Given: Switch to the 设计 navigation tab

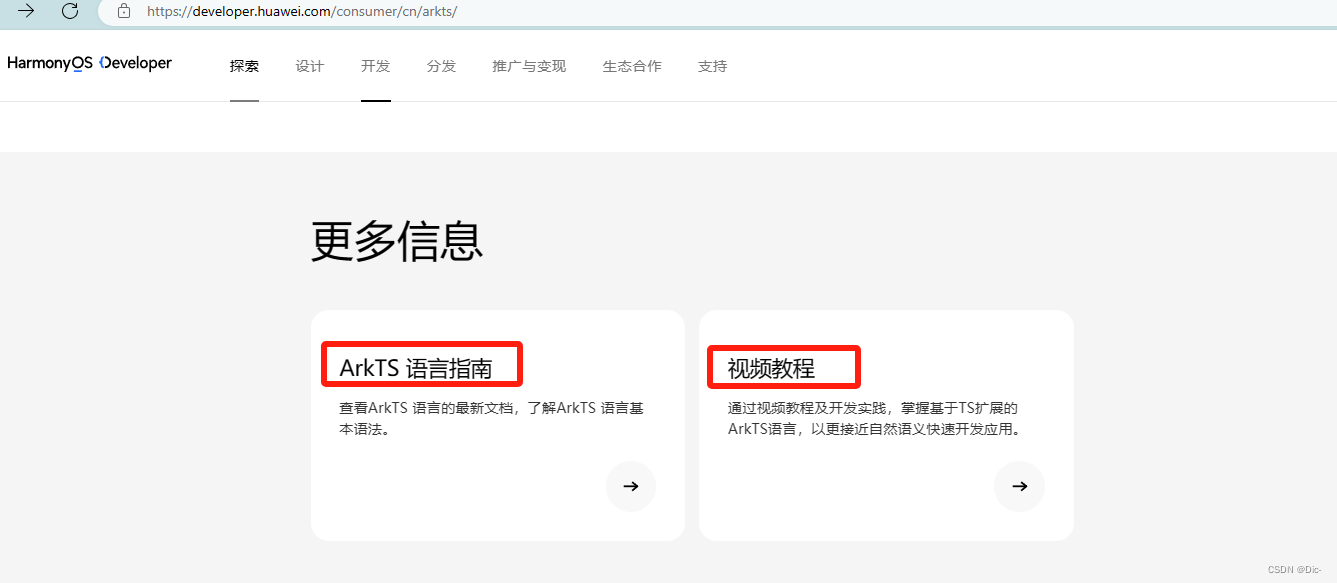Looking at the screenshot, I should (x=310, y=66).
